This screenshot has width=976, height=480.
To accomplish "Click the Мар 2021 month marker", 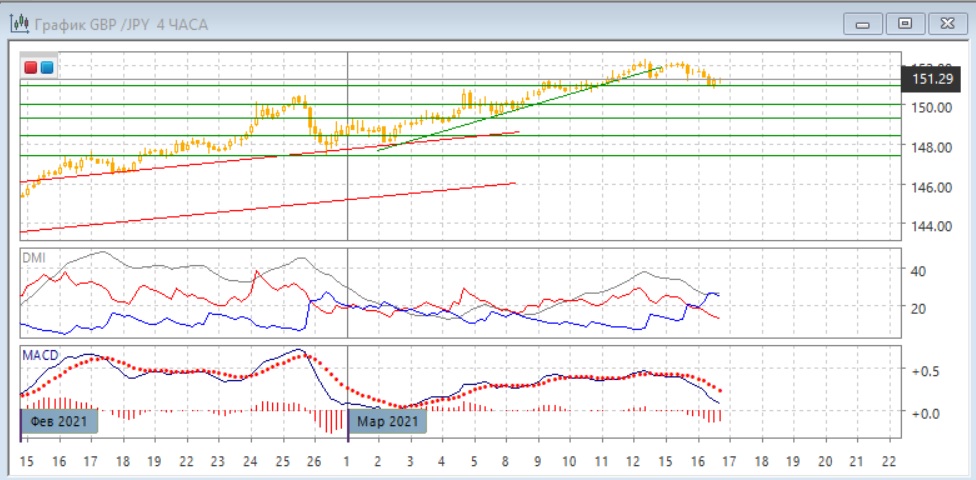I will click(388, 421).
